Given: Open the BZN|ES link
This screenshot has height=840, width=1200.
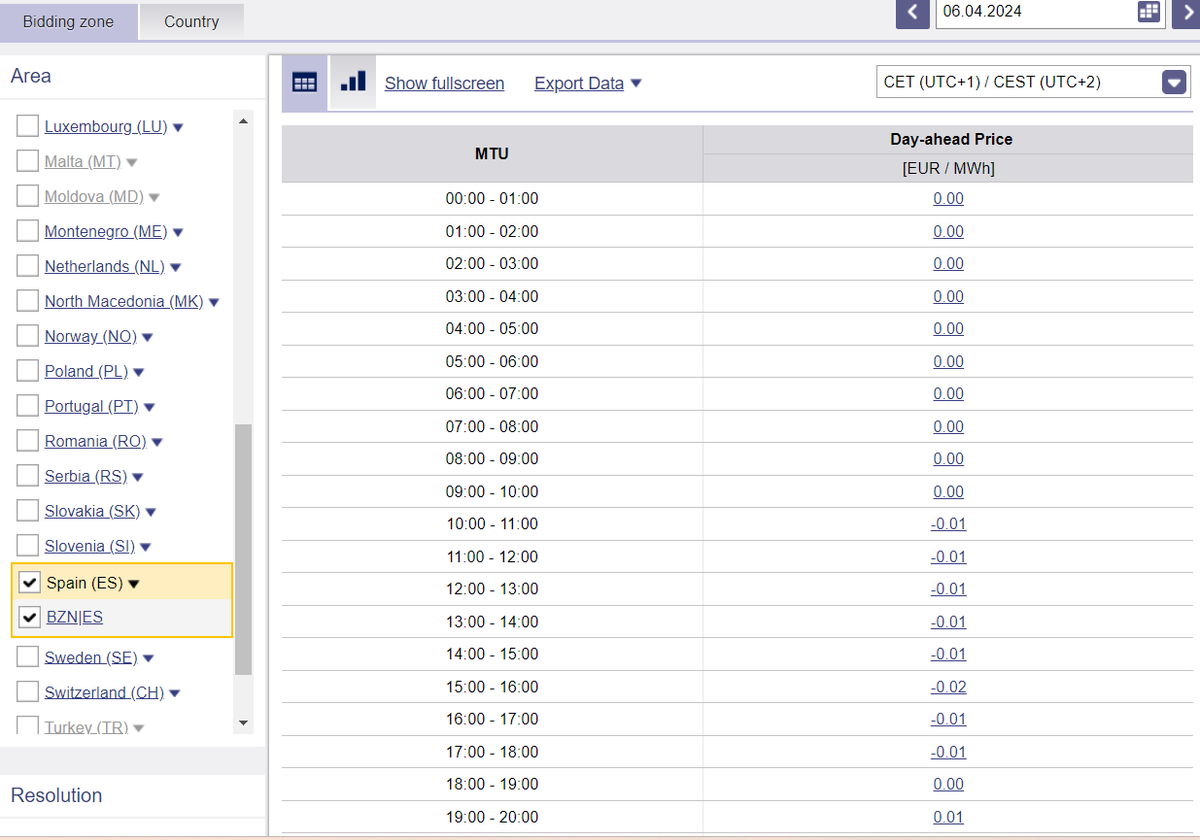Looking at the screenshot, I should [x=75, y=617].
